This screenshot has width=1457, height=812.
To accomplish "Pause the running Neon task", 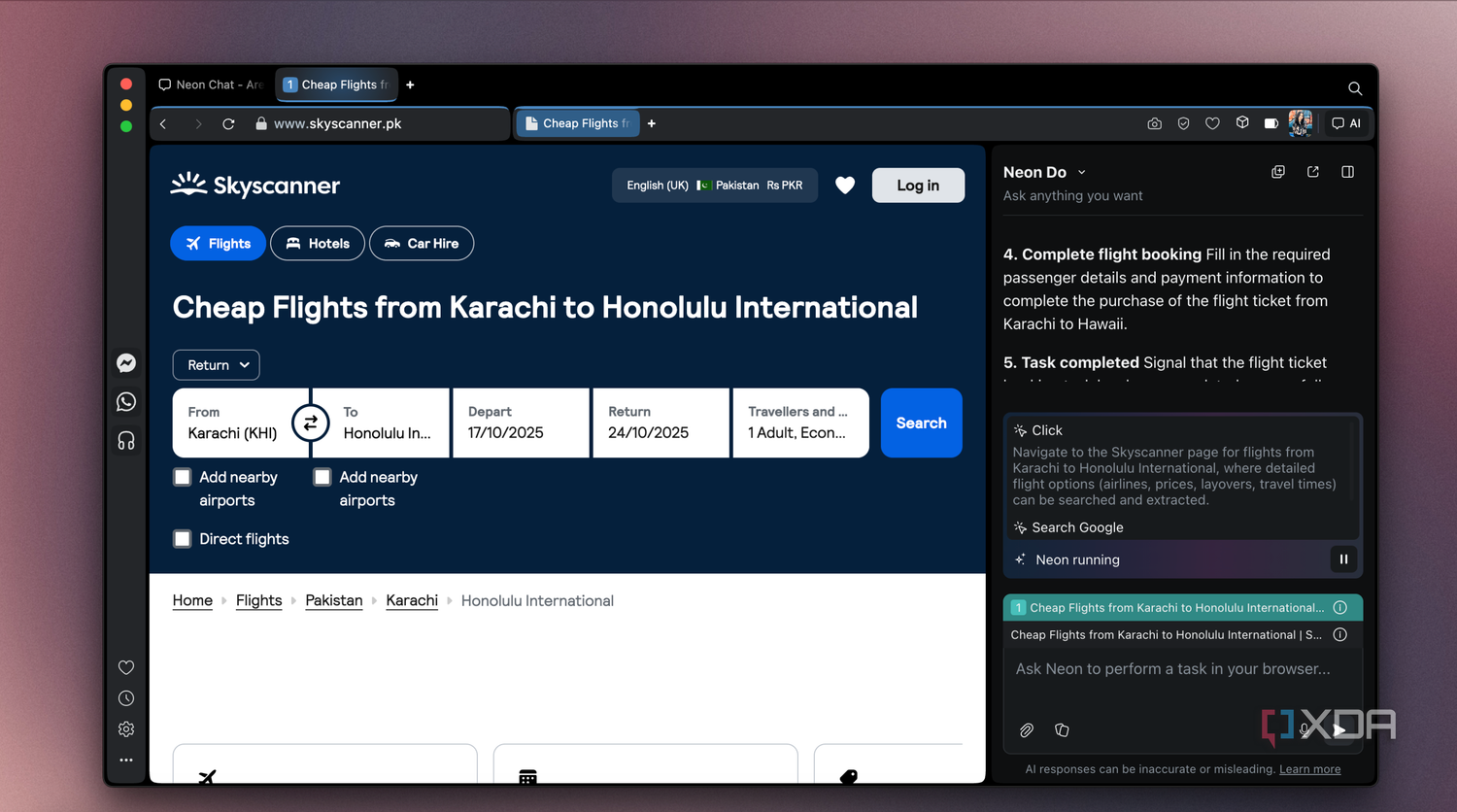I will pos(1343,559).
